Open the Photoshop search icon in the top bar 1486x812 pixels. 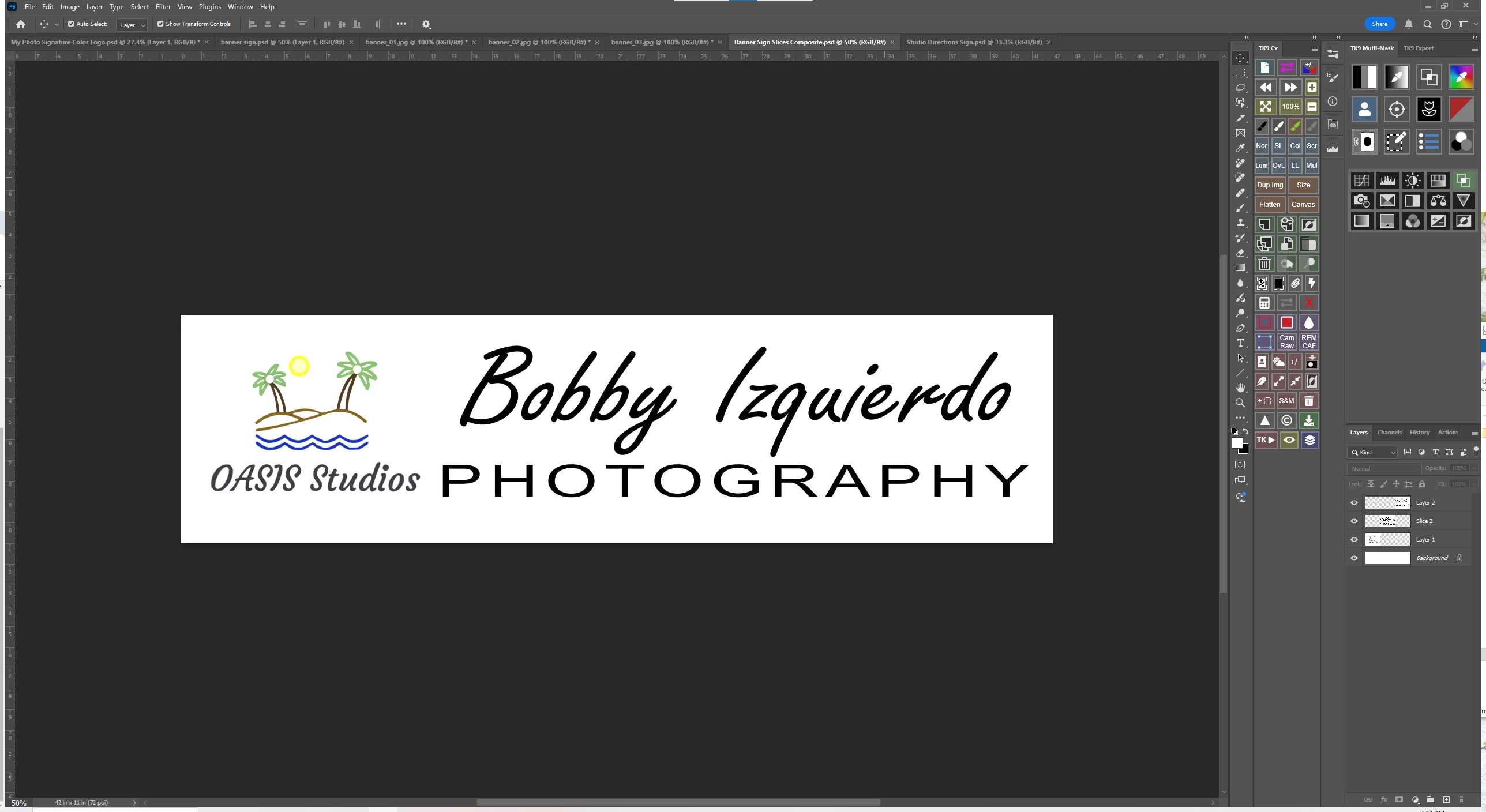[x=1427, y=24]
